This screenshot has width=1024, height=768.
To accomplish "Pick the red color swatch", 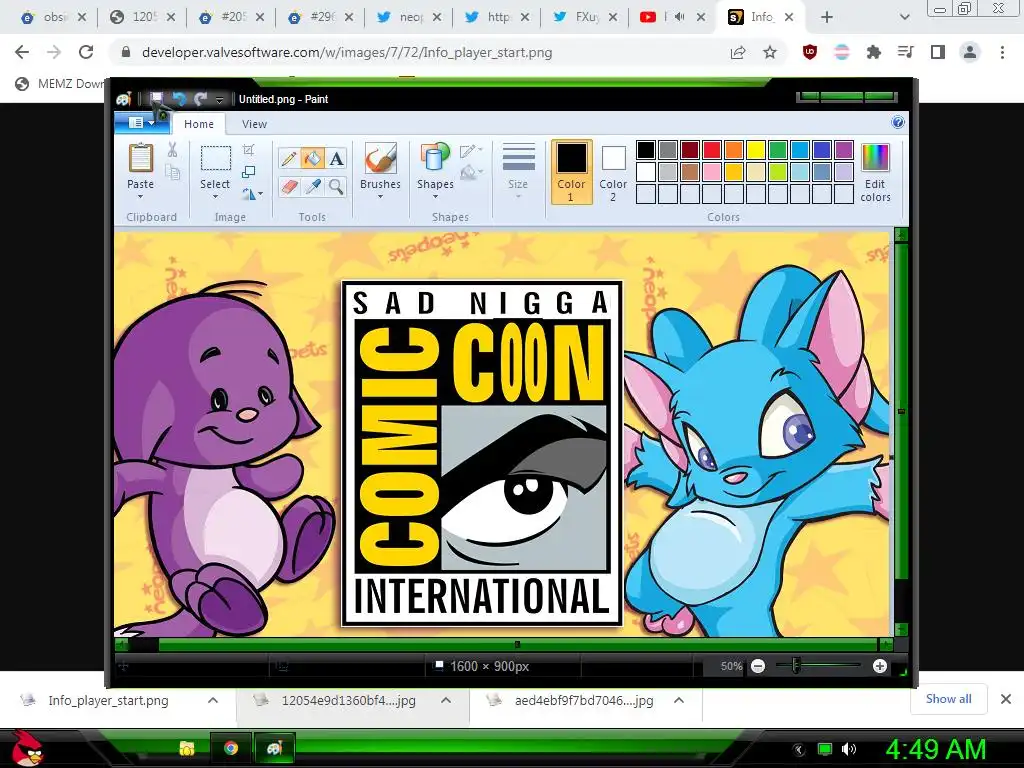I will (712, 150).
